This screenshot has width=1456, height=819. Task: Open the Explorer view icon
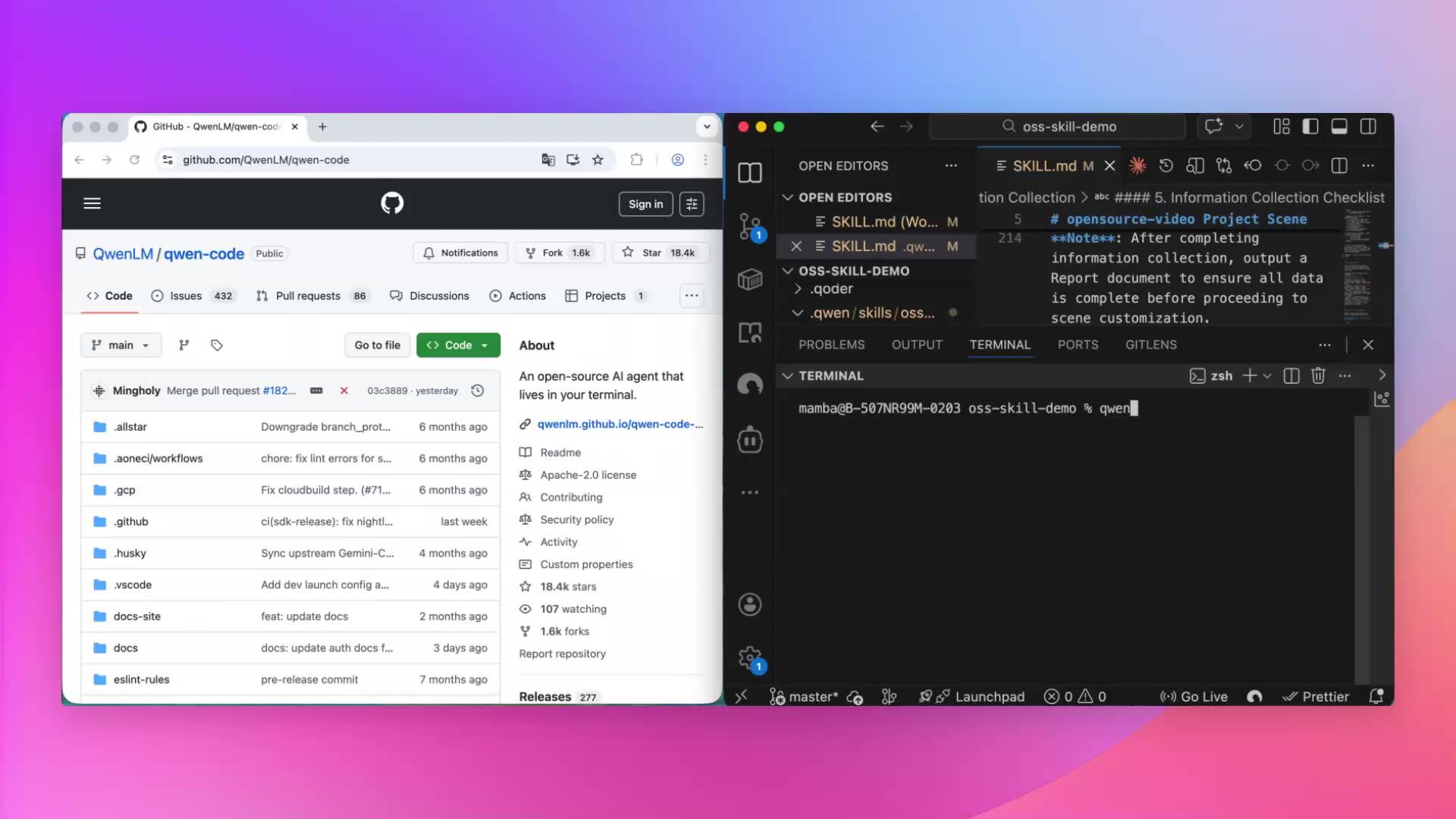[x=750, y=173]
